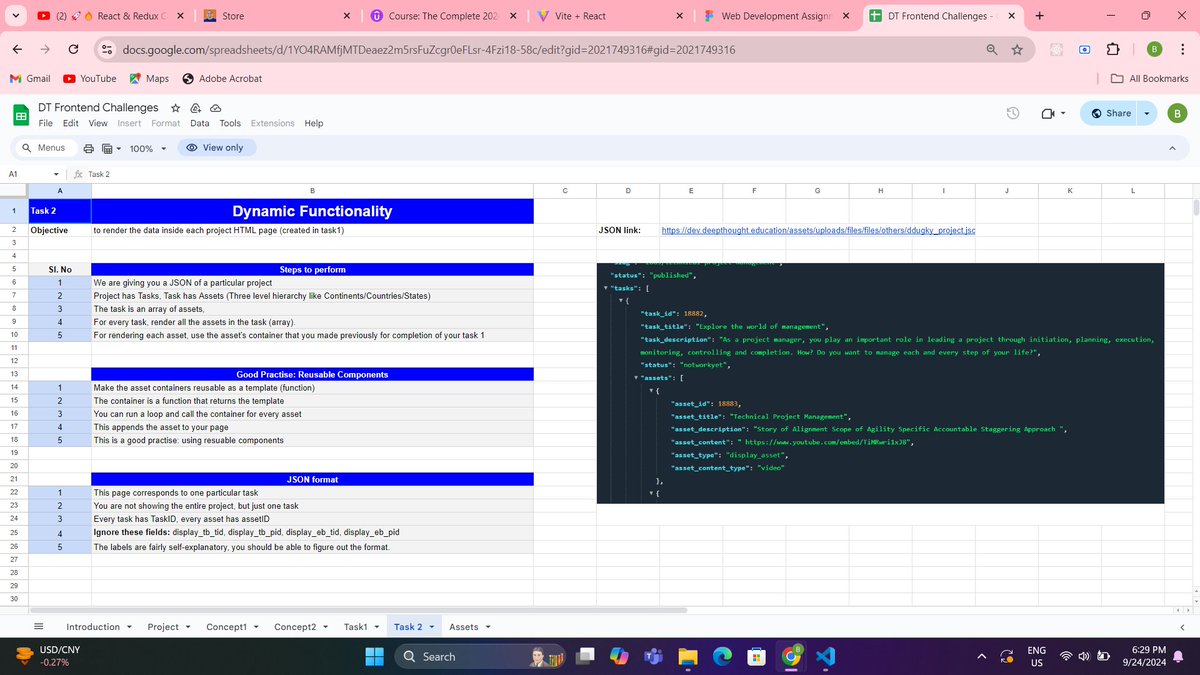Open the all sheets list icon
Viewport: 1200px width, 675px height.
tap(39, 627)
